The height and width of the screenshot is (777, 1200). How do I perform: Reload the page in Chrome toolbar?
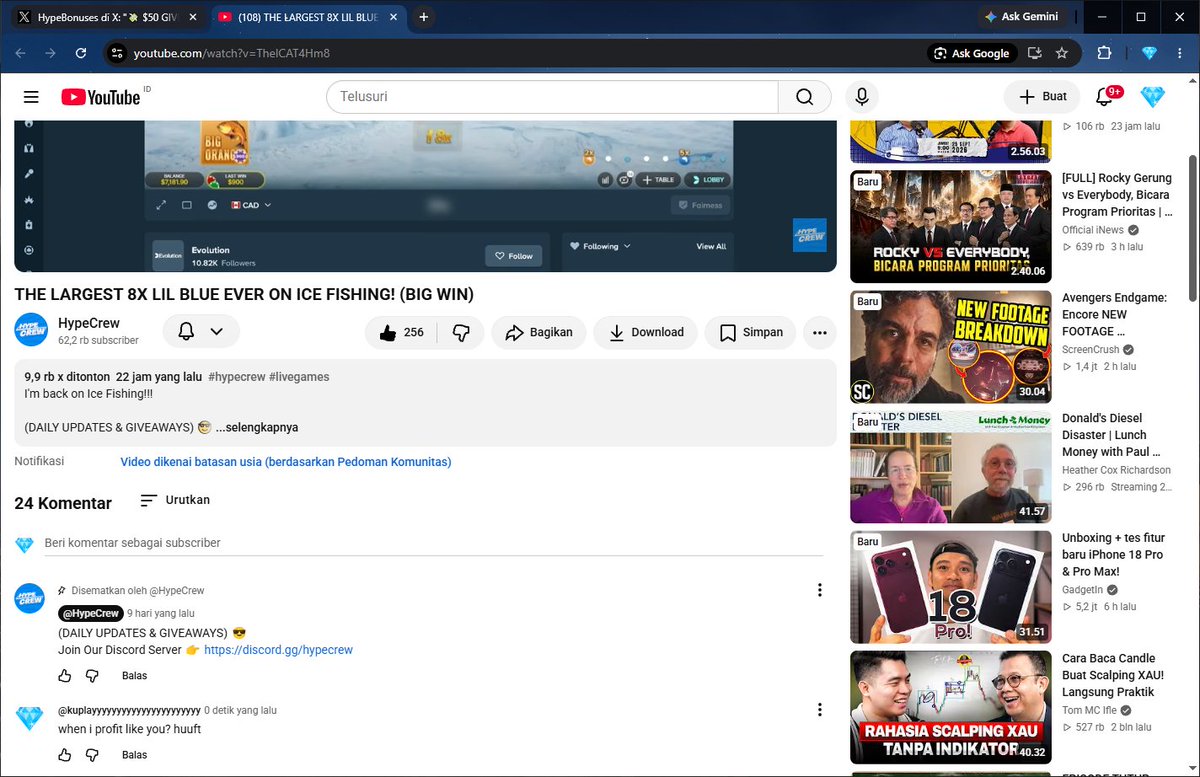pyautogui.click(x=81, y=53)
